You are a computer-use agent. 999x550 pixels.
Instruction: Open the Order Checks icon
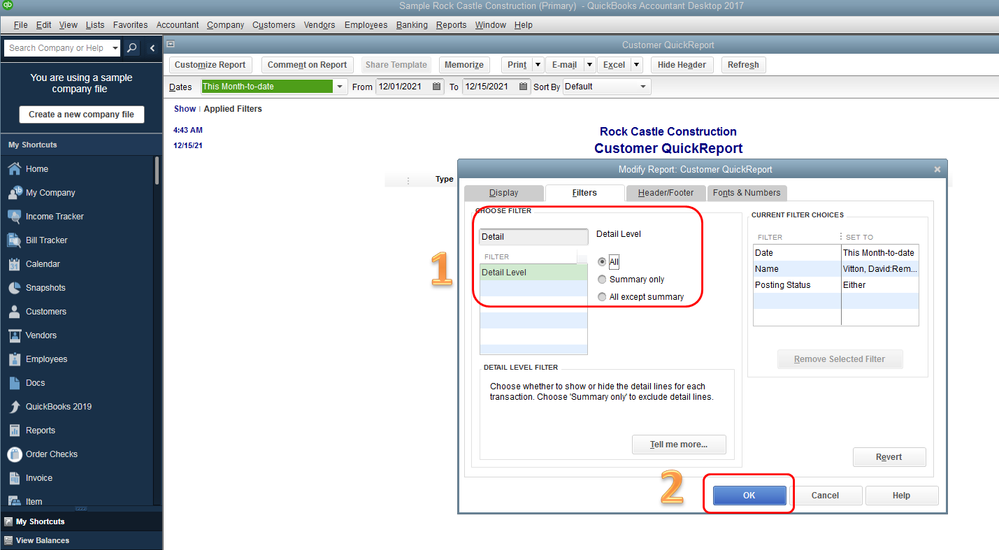coord(15,454)
